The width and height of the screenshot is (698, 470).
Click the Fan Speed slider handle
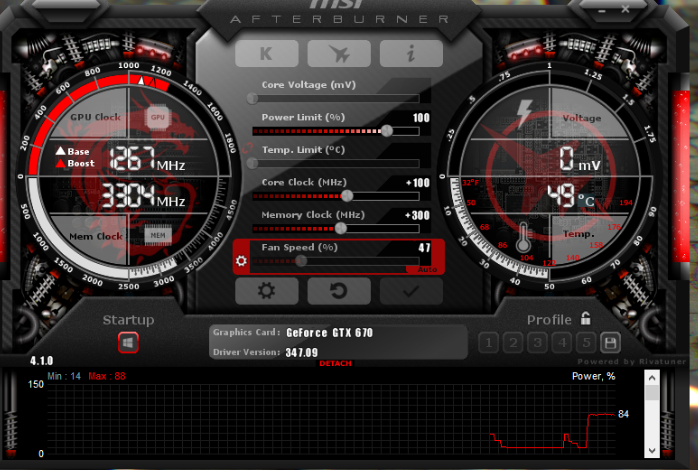pyautogui.click(x=301, y=261)
